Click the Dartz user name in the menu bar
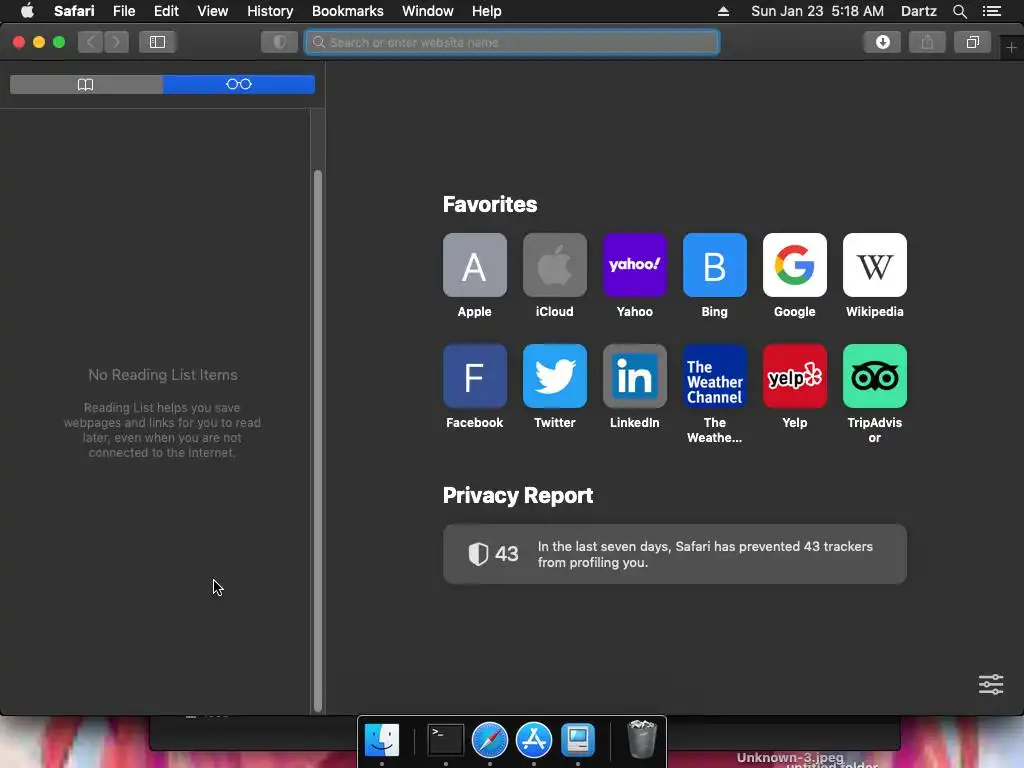 [x=919, y=11]
